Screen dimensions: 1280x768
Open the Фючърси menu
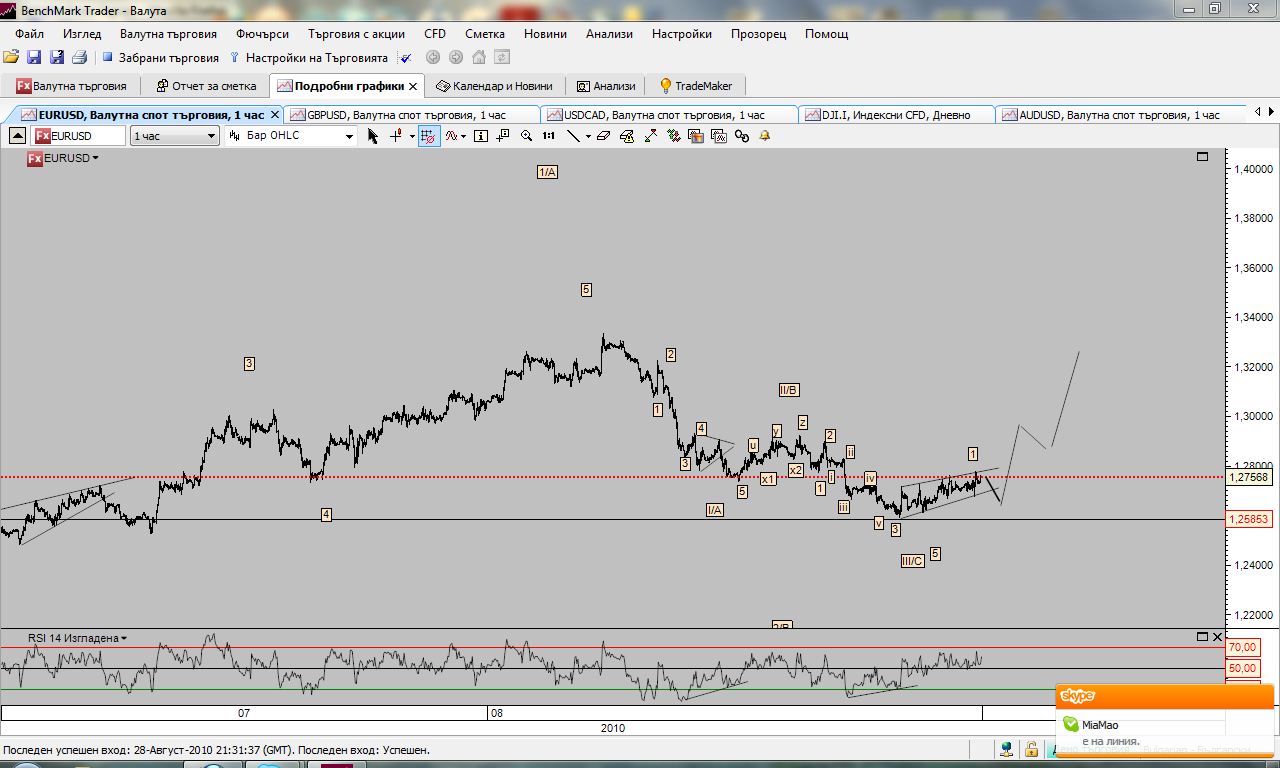[263, 33]
